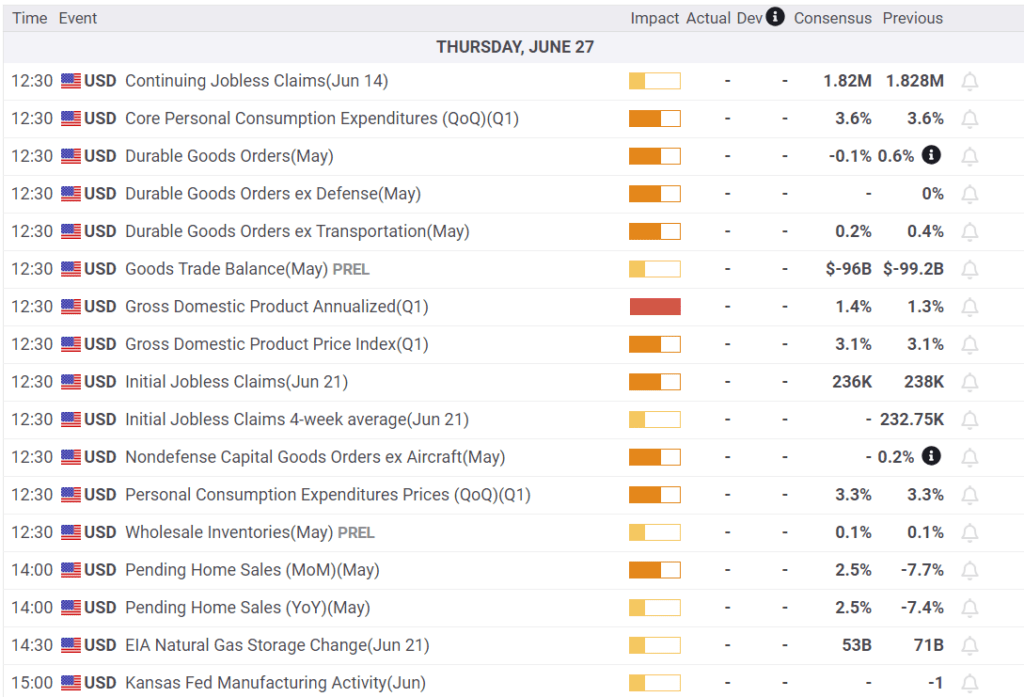Set alert bell for Durable Goods ex Transportation
Viewport: 1024px width, 697px height.
(970, 232)
